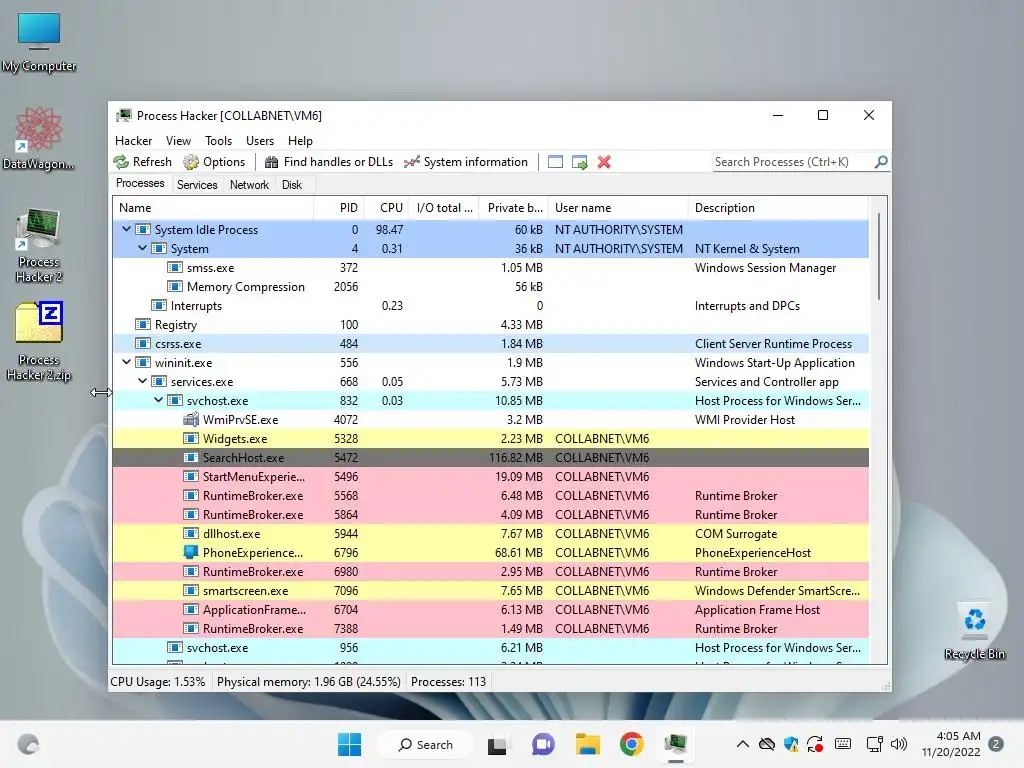Click the Refresh toolbar icon
Image resolution: width=1024 pixels, height=768 pixels.
click(121, 162)
